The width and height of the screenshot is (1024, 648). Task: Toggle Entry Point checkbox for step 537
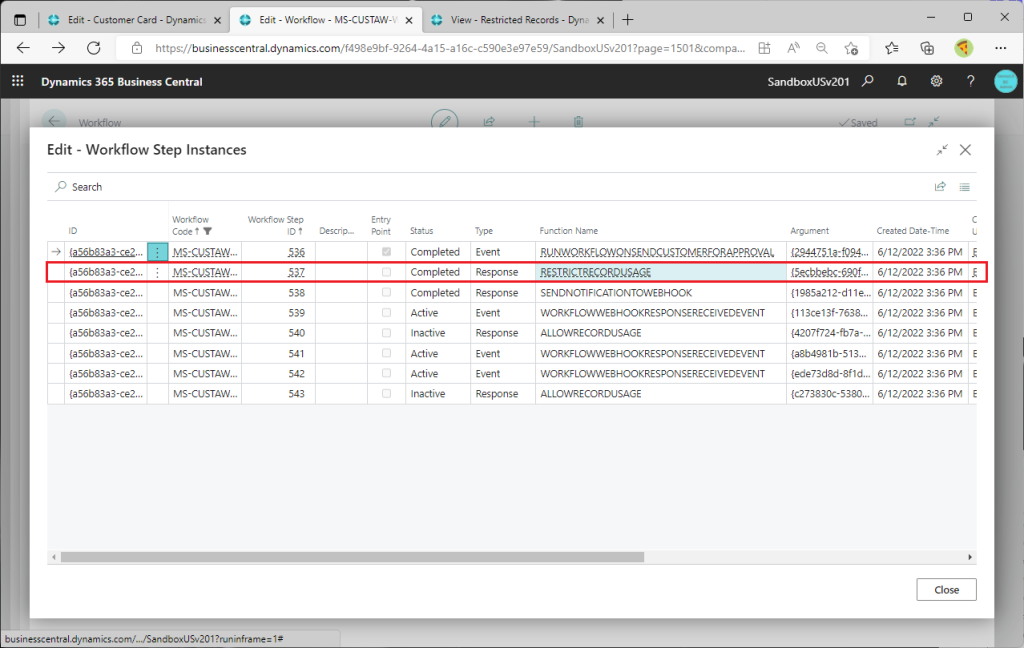(387, 272)
